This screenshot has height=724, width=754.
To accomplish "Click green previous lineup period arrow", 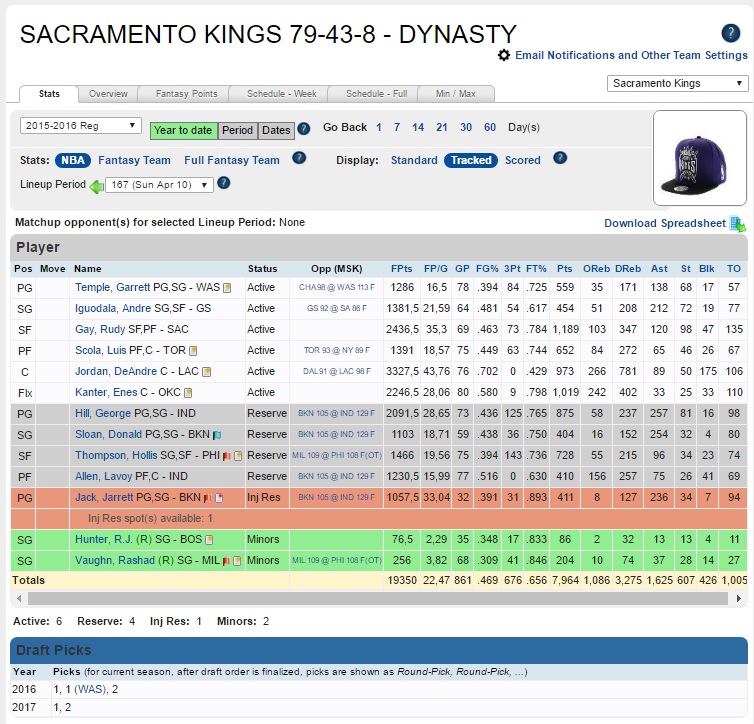I will click(x=97, y=187).
